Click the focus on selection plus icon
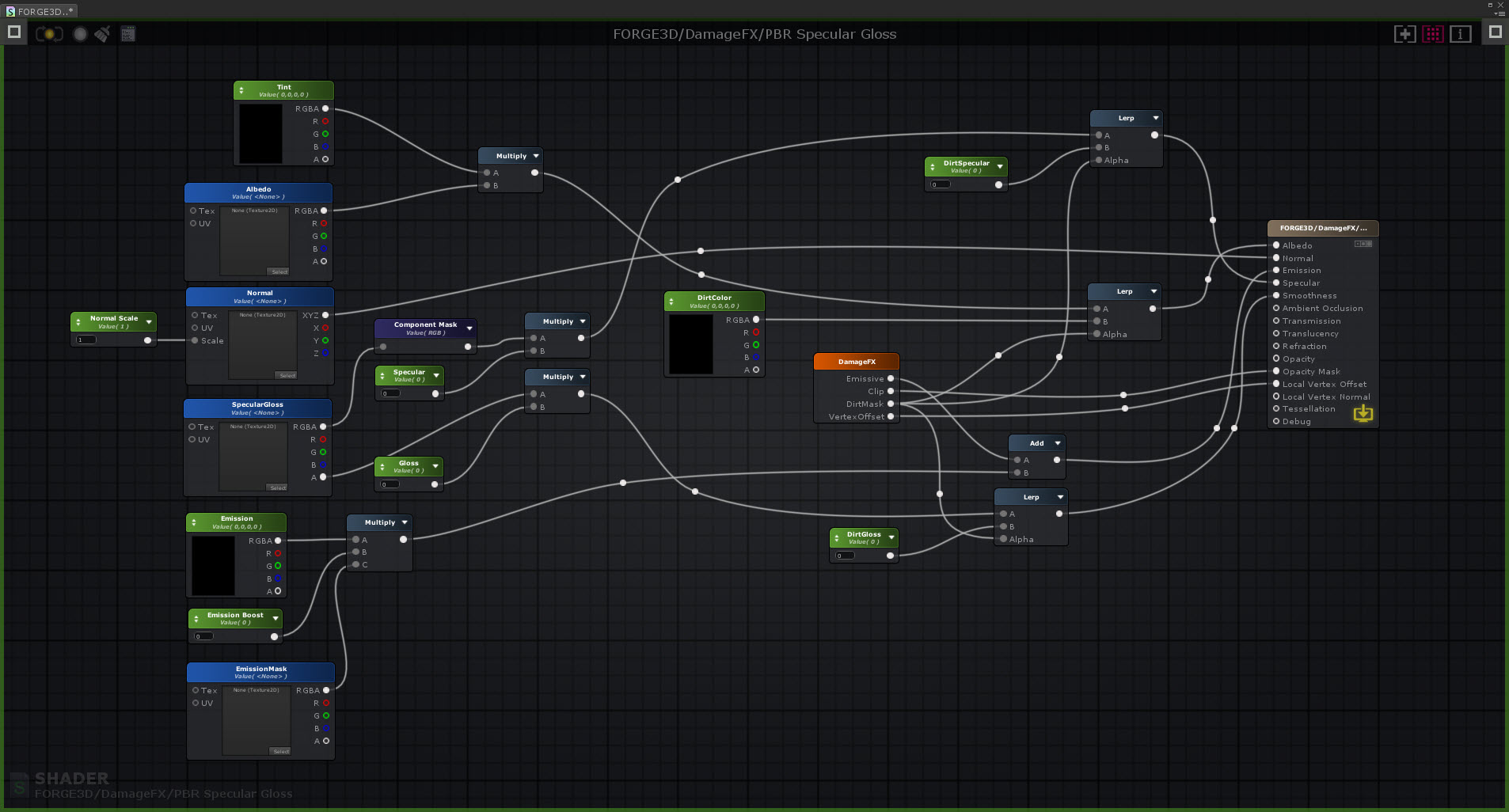Image resolution: width=1509 pixels, height=812 pixels. point(1405,34)
